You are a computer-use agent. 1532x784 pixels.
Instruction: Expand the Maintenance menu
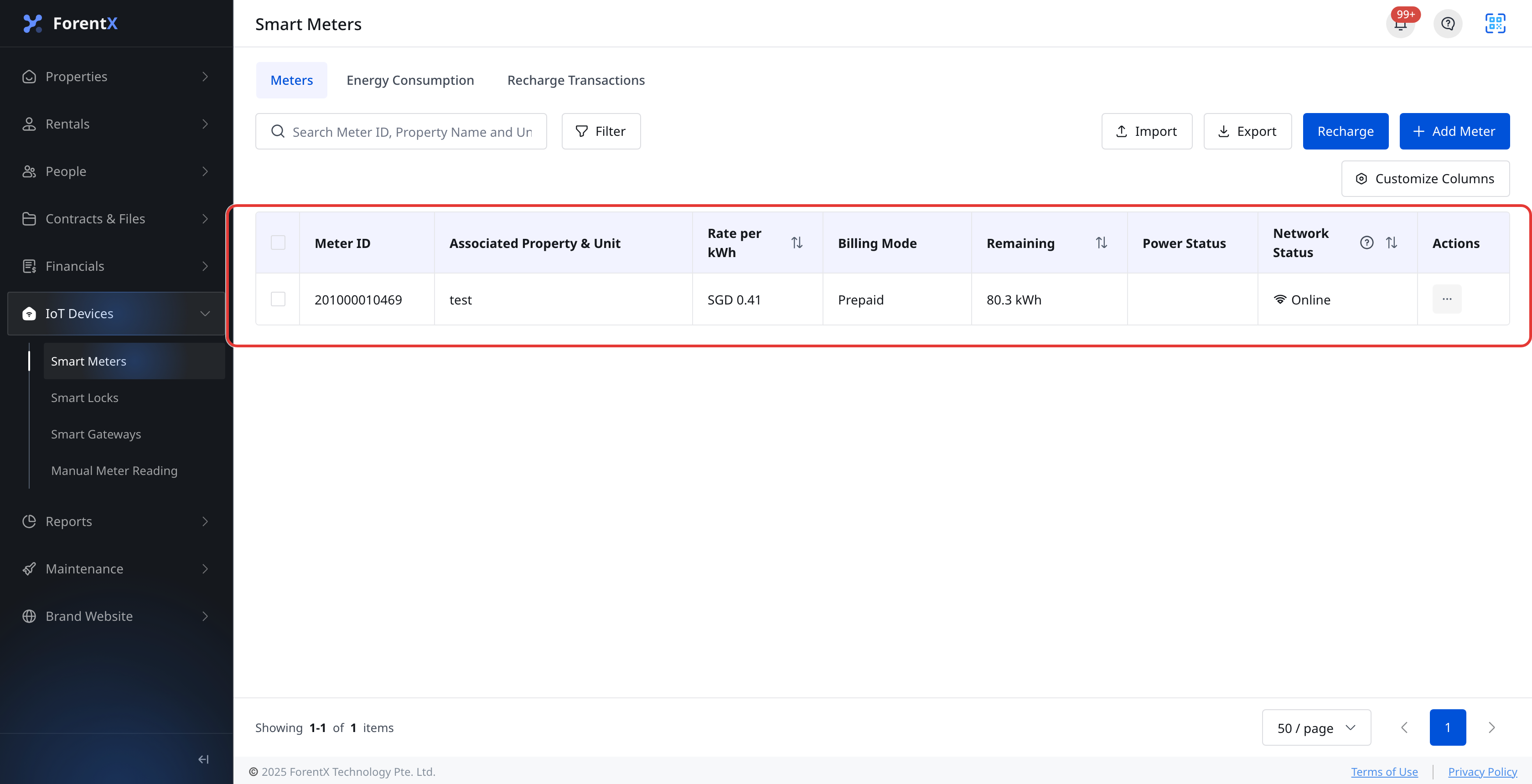(116, 569)
